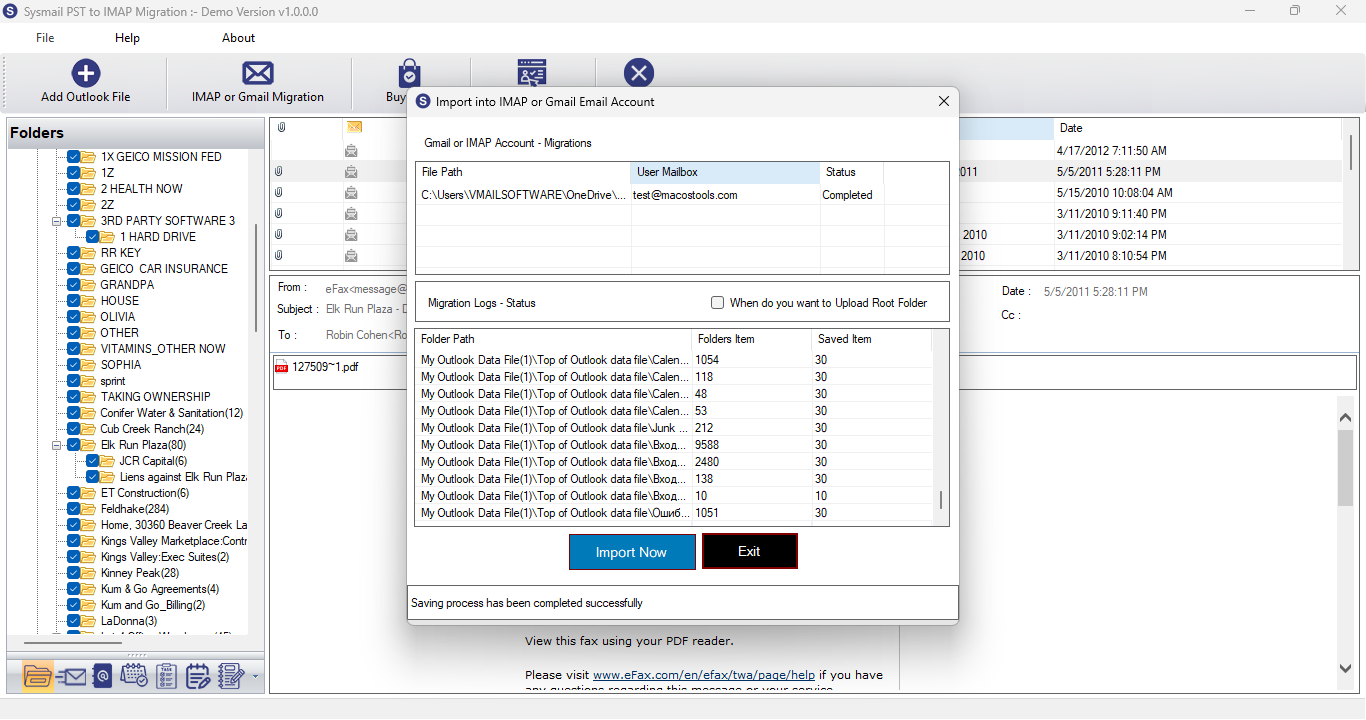The image size is (1366, 720).
Task: Uncheck the LaDonna(3) folder checkbox
Action: 73,621
